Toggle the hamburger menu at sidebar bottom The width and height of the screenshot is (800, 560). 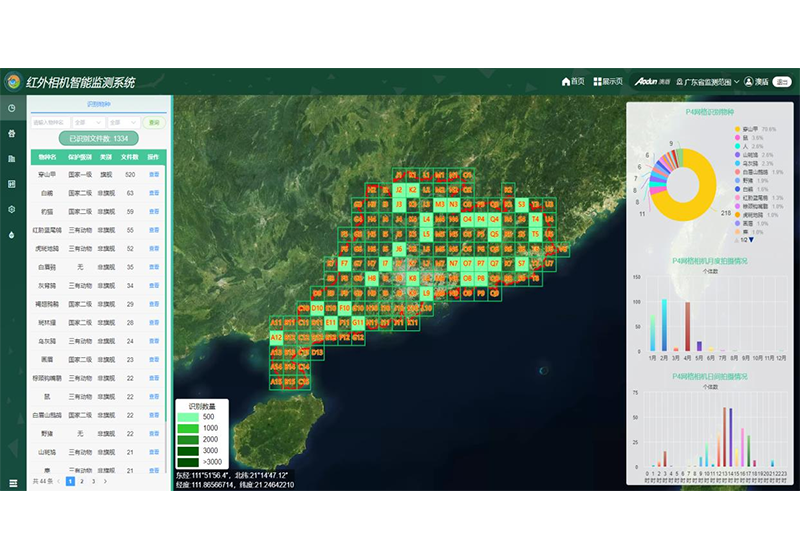(12, 483)
